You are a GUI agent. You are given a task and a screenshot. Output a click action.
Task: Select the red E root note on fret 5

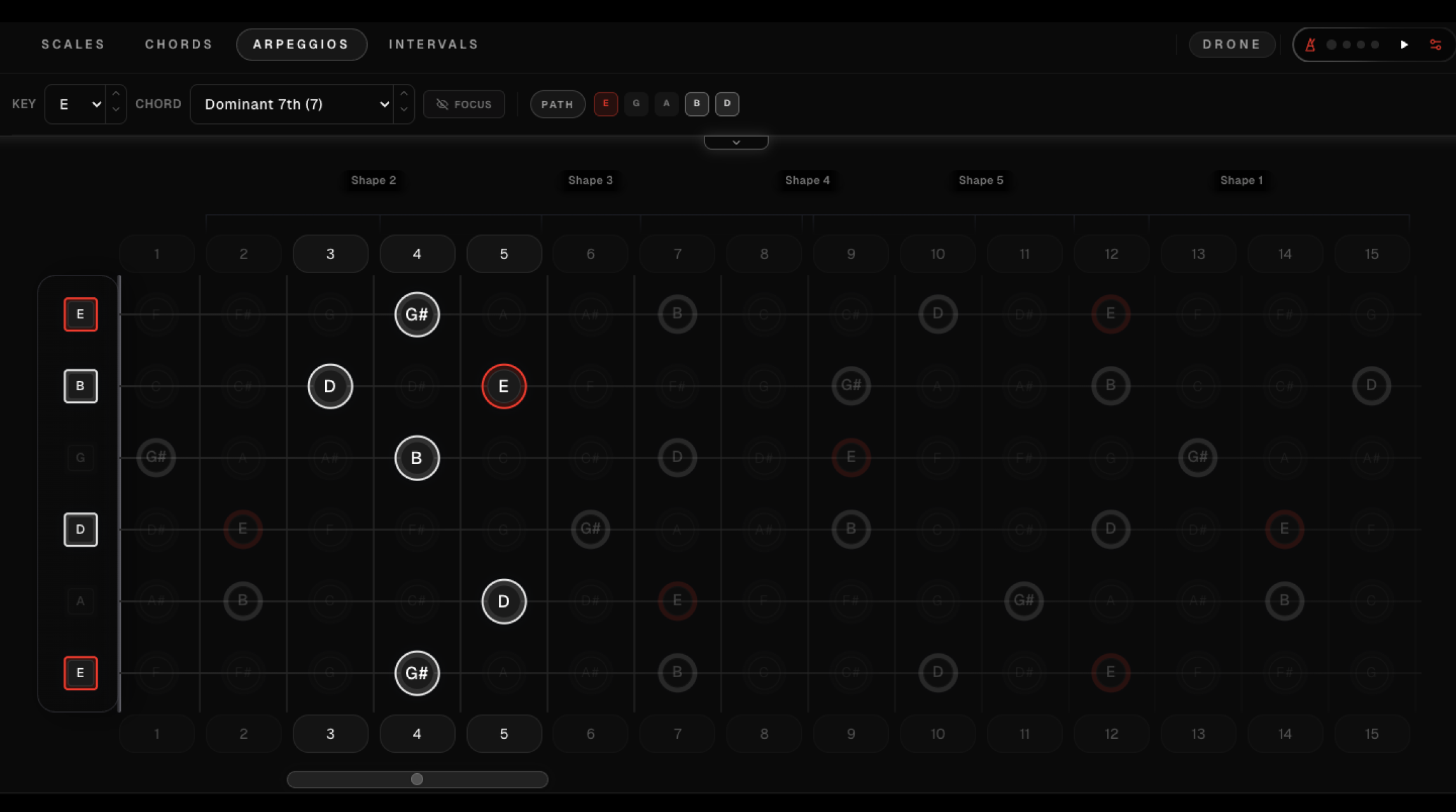[x=503, y=386]
